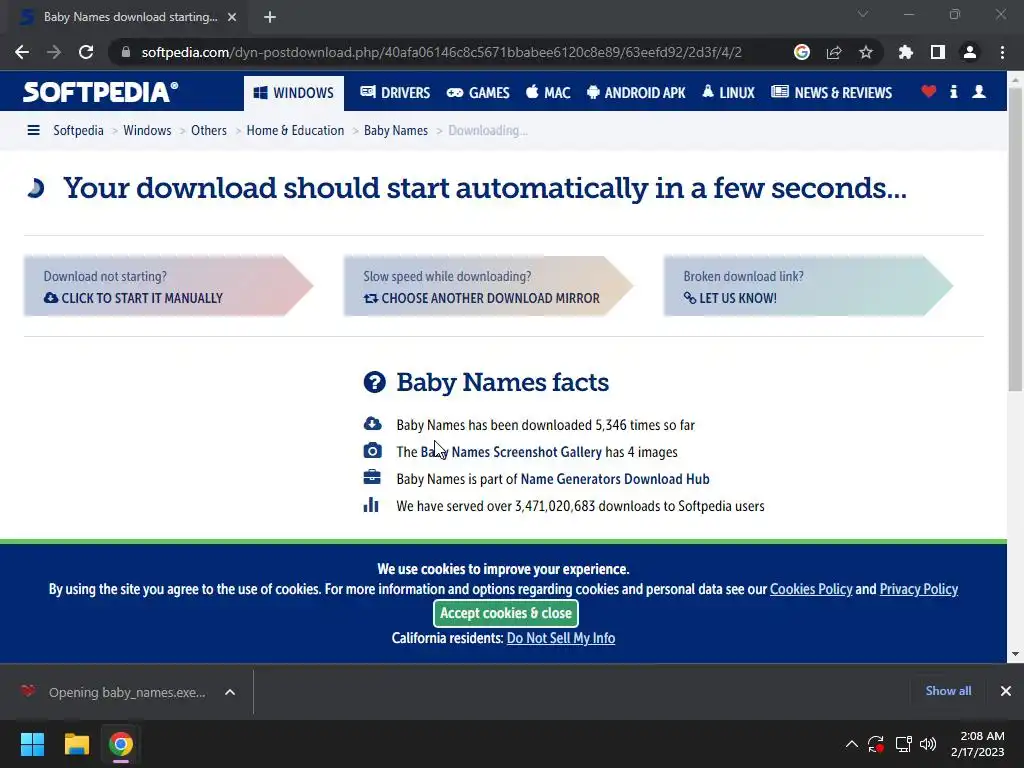Image resolution: width=1024 pixels, height=768 pixels.
Task: Click the scrollbar down arrow
Action: [x=1015, y=654]
